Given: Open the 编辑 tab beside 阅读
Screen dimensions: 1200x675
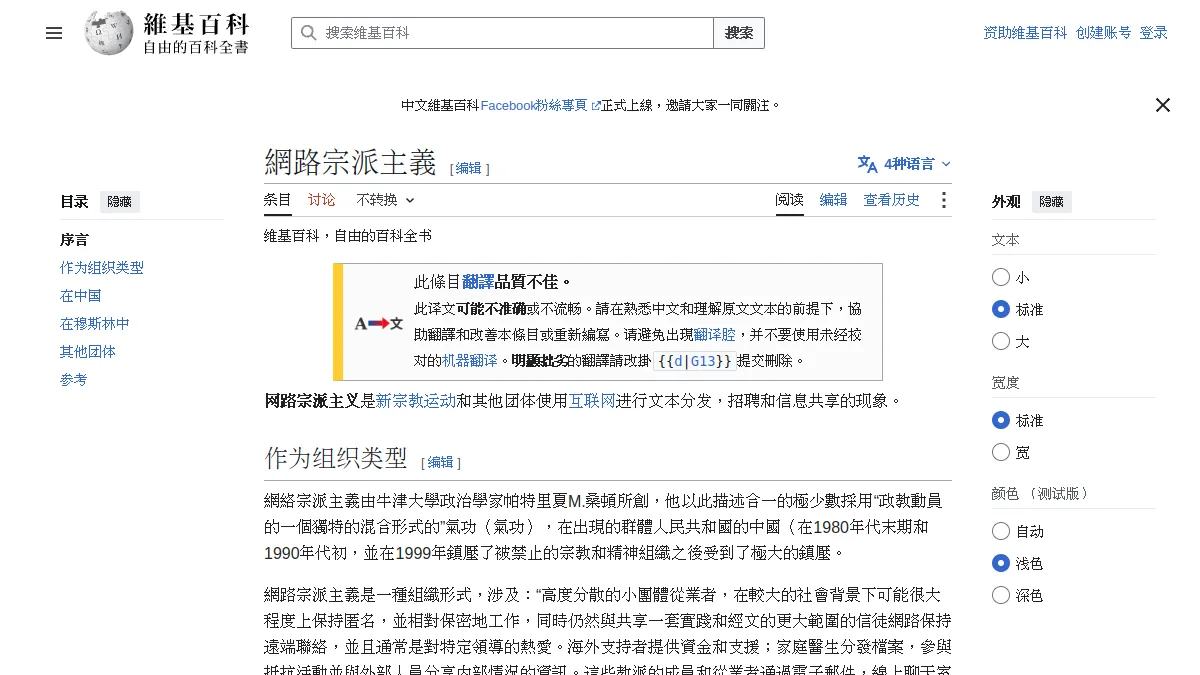Looking at the screenshot, I should (x=833, y=200).
